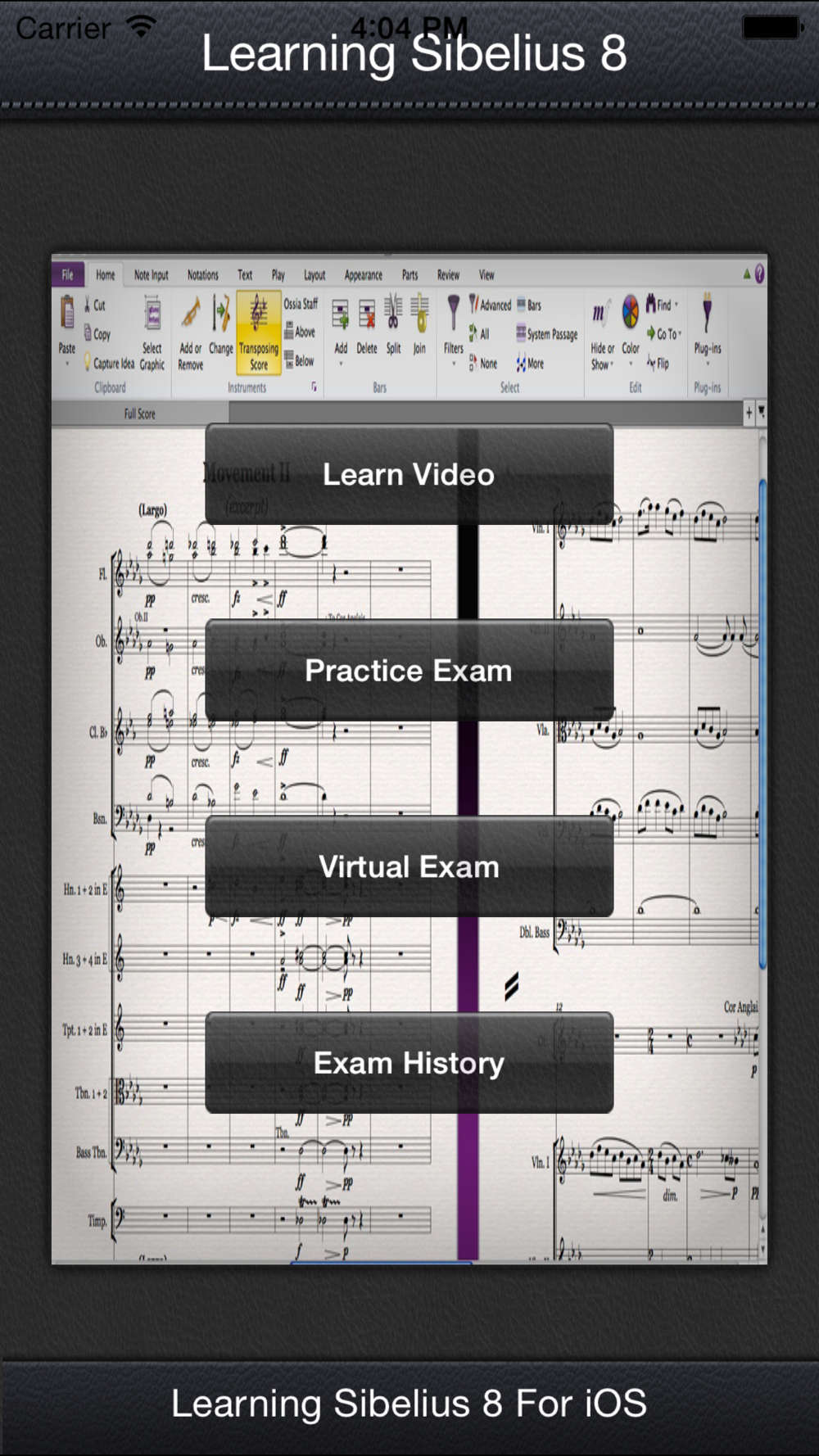The image size is (819, 1456).
Task: Expand the Instruments group dialog launcher
Action: pyautogui.click(x=314, y=388)
